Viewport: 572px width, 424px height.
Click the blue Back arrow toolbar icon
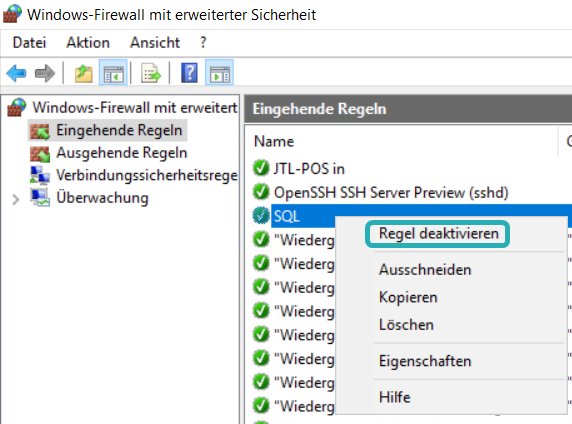16,73
